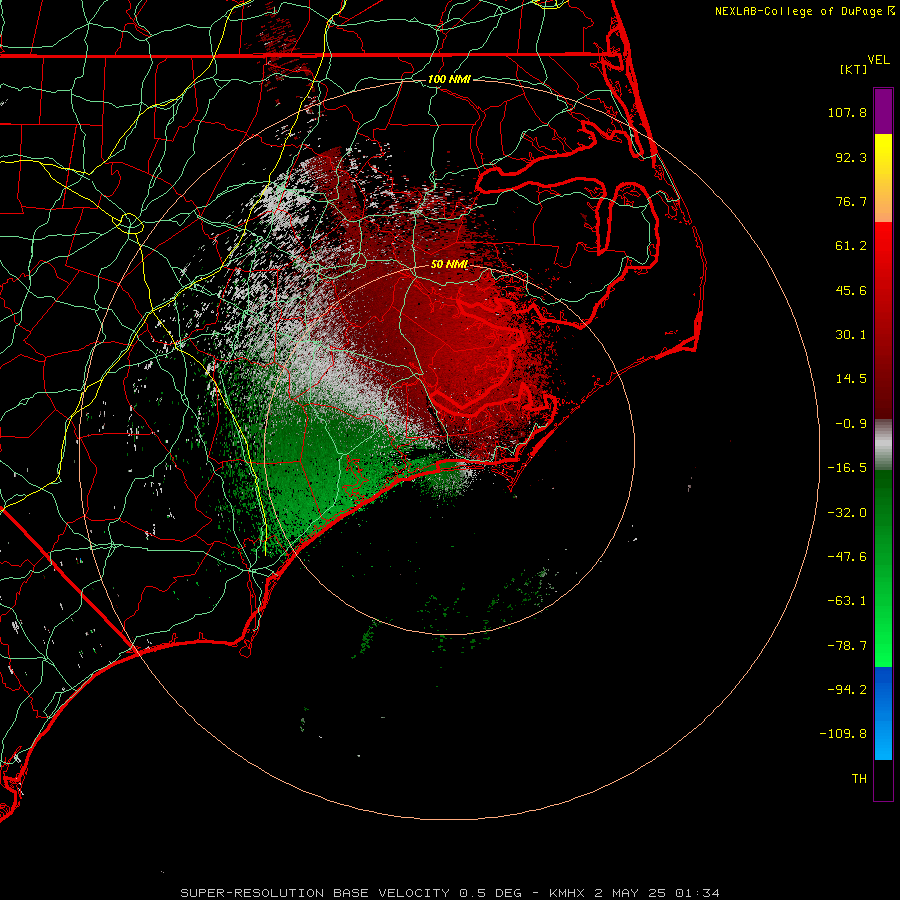Click the 76.7 legend value

coord(851,201)
